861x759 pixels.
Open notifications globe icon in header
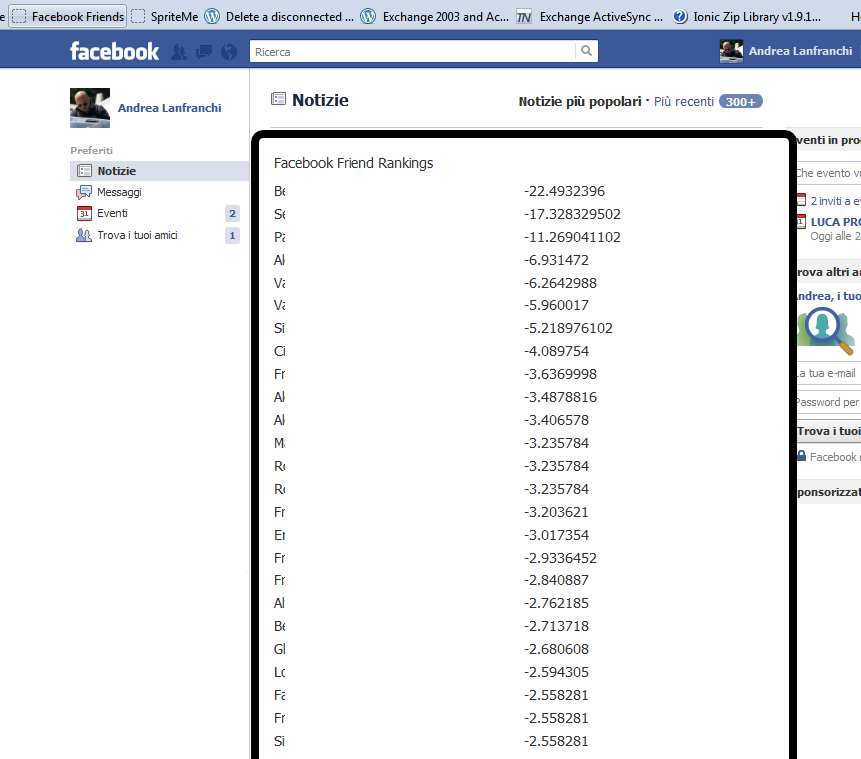pyautogui.click(x=229, y=52)
